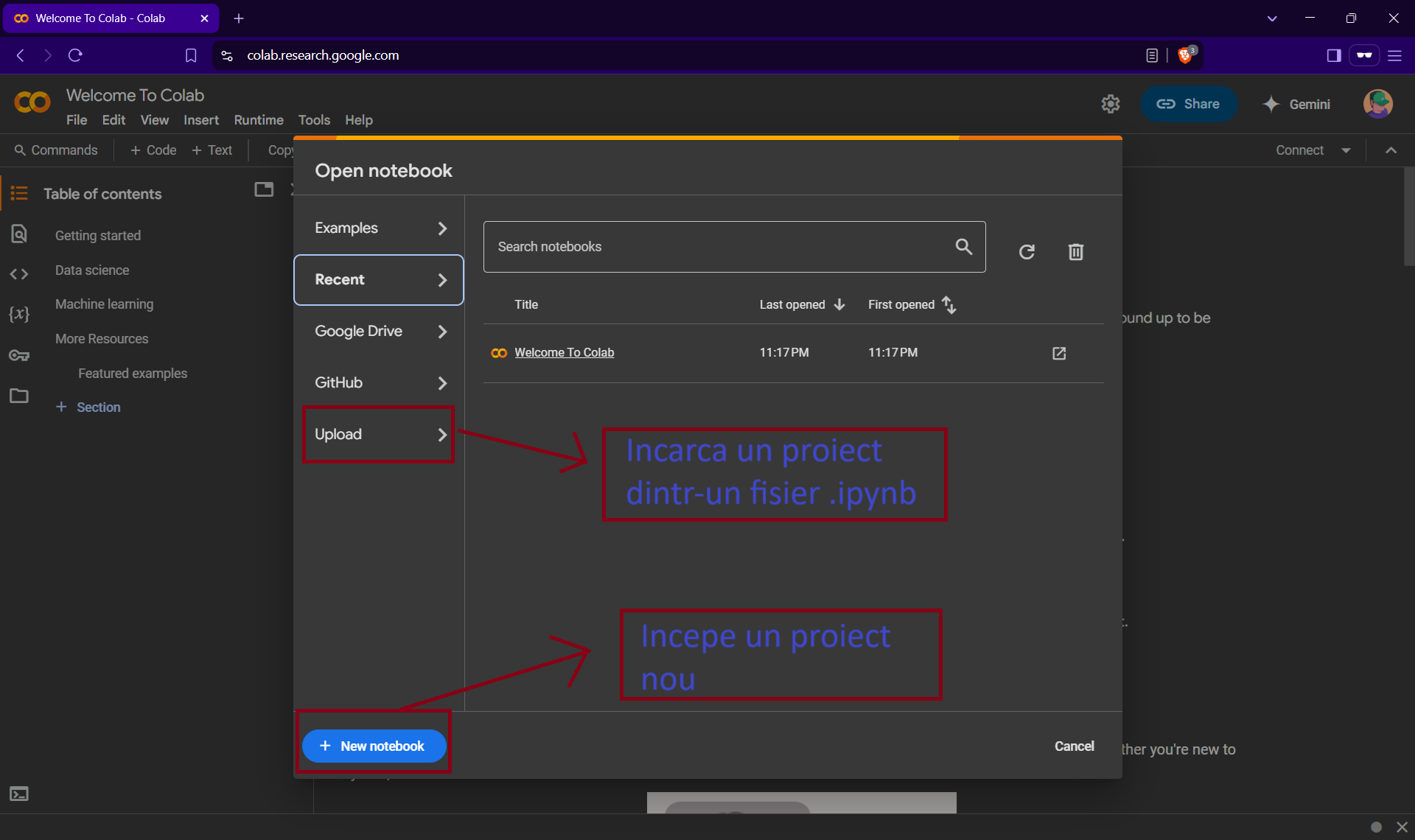Viewport: 1415px width, 840px height.
Task: Open Welcome To Colab in new tab icon
Action: point(1059,353)
